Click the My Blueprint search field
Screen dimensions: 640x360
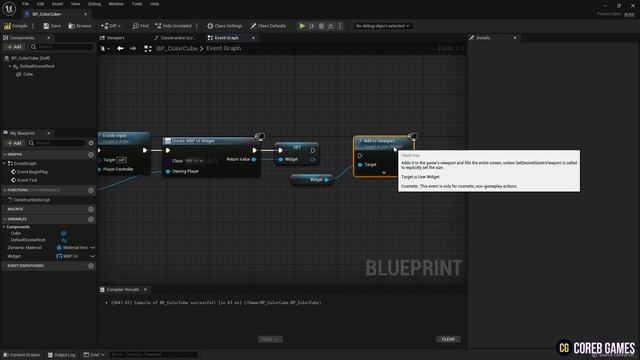click(x=57, y=143)
